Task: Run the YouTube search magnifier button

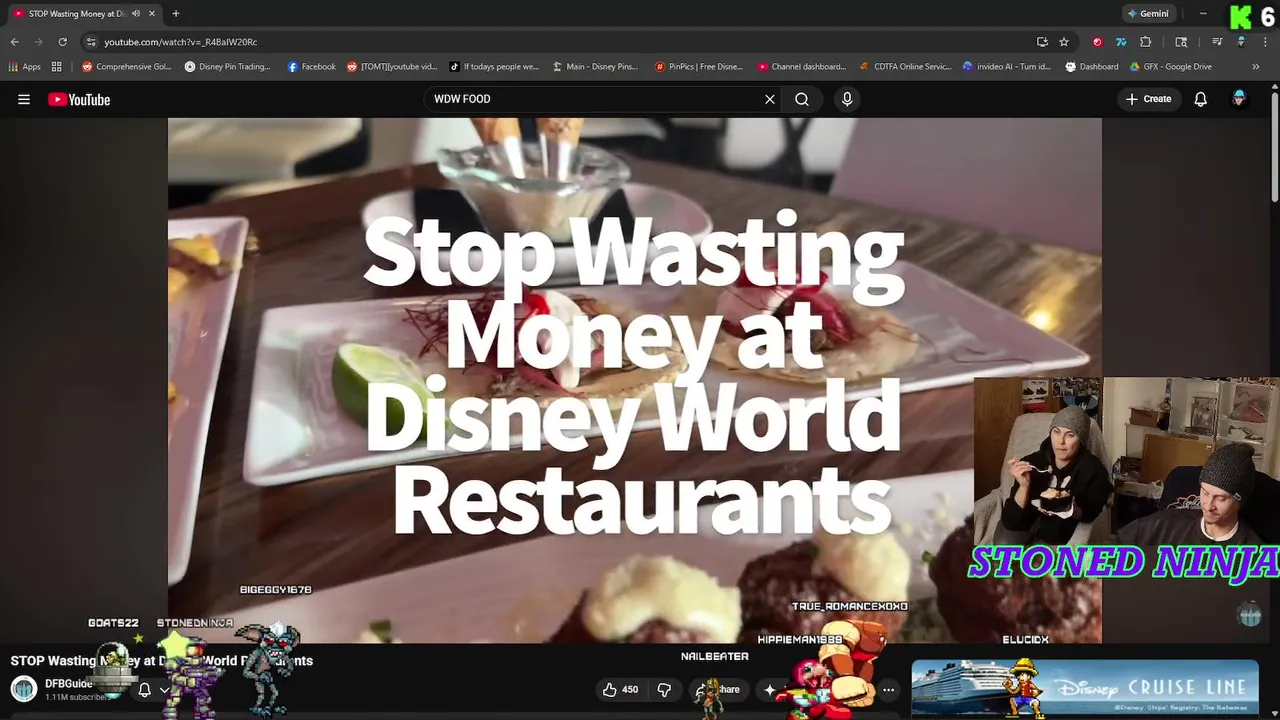Action: click(x=802, y=99)
